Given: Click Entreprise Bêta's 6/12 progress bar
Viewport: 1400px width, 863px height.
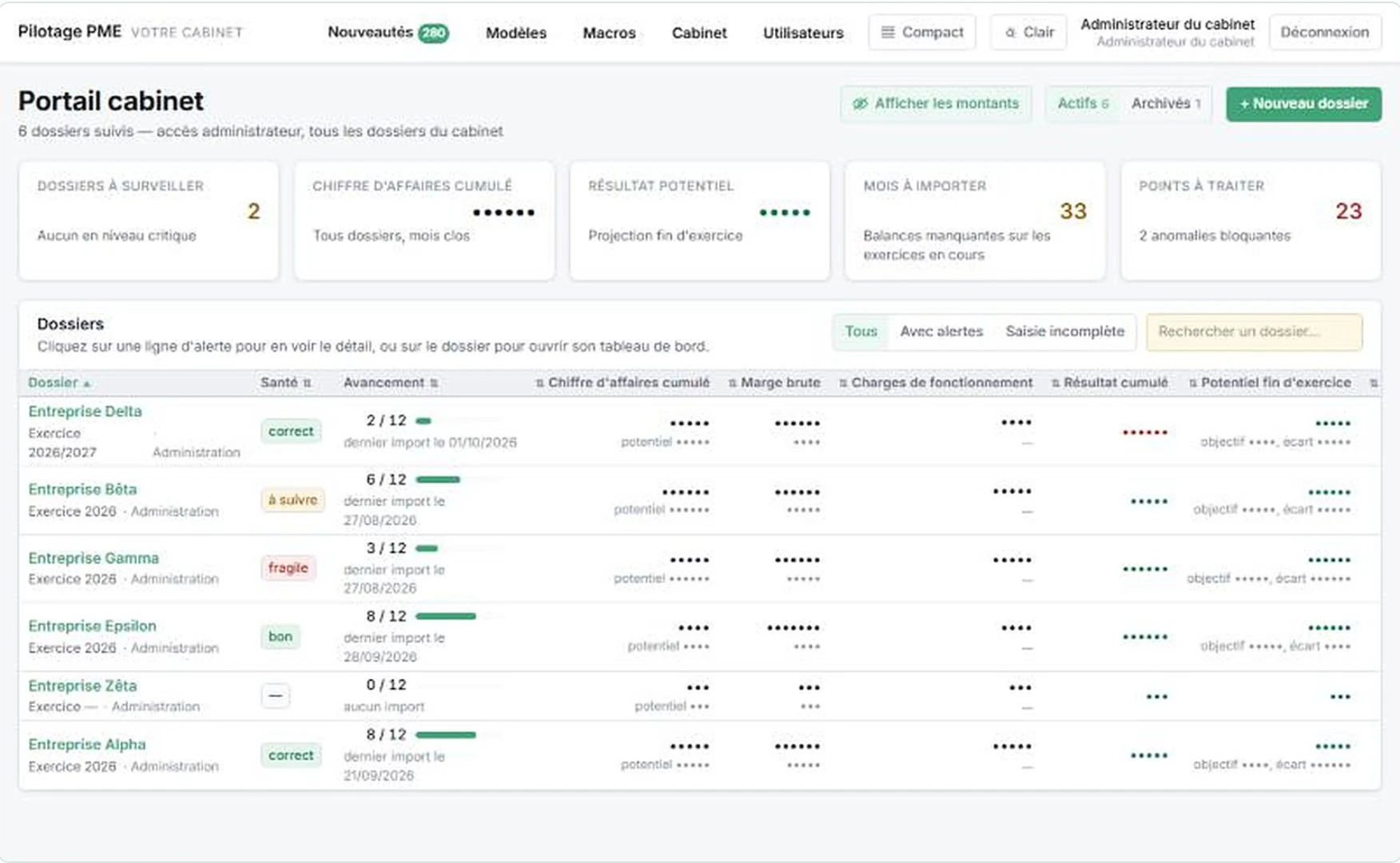Looking at the screenshot, I should click(459, 479).
